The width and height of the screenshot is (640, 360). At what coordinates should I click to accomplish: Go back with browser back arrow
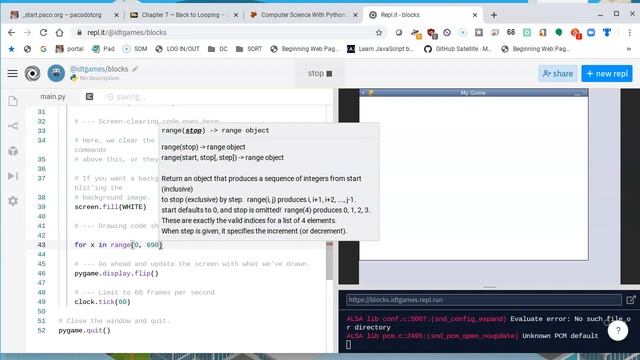coord(11,32)
